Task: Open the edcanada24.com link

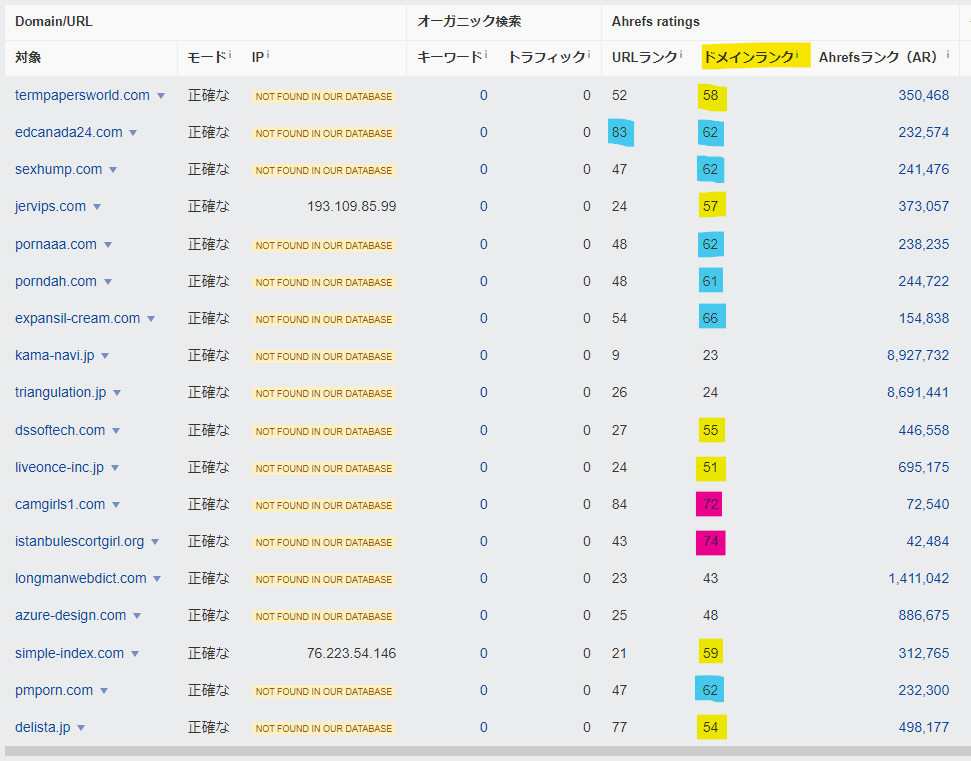Action: (69, 133)
